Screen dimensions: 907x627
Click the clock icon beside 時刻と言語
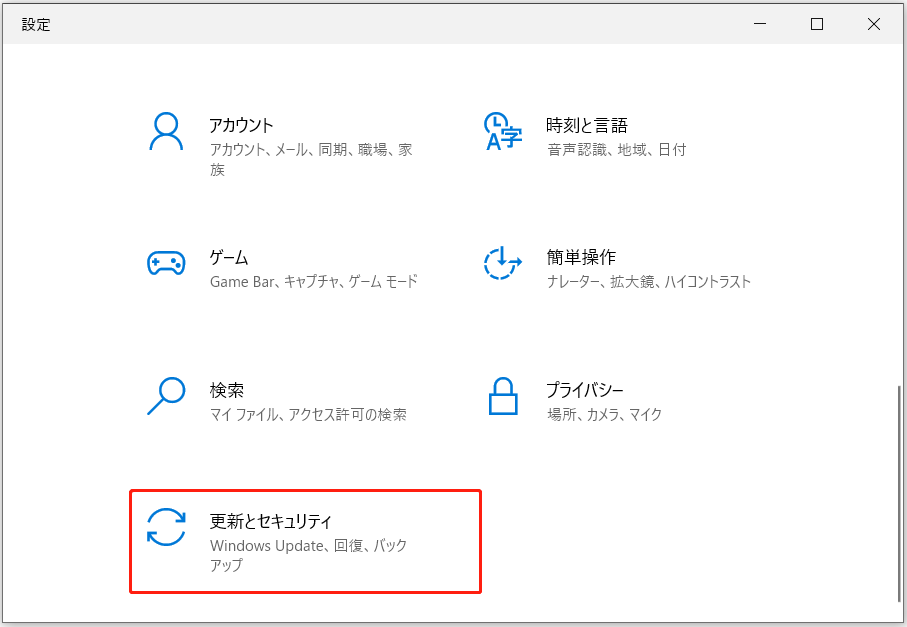502,133
